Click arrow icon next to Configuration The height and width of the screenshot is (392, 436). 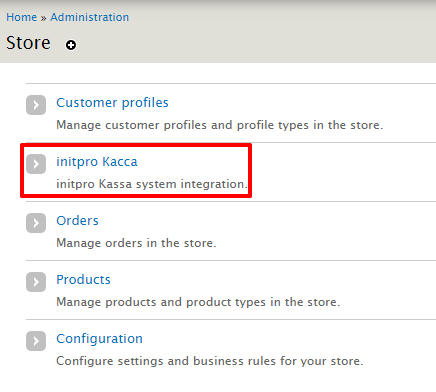tap(36, 341)
